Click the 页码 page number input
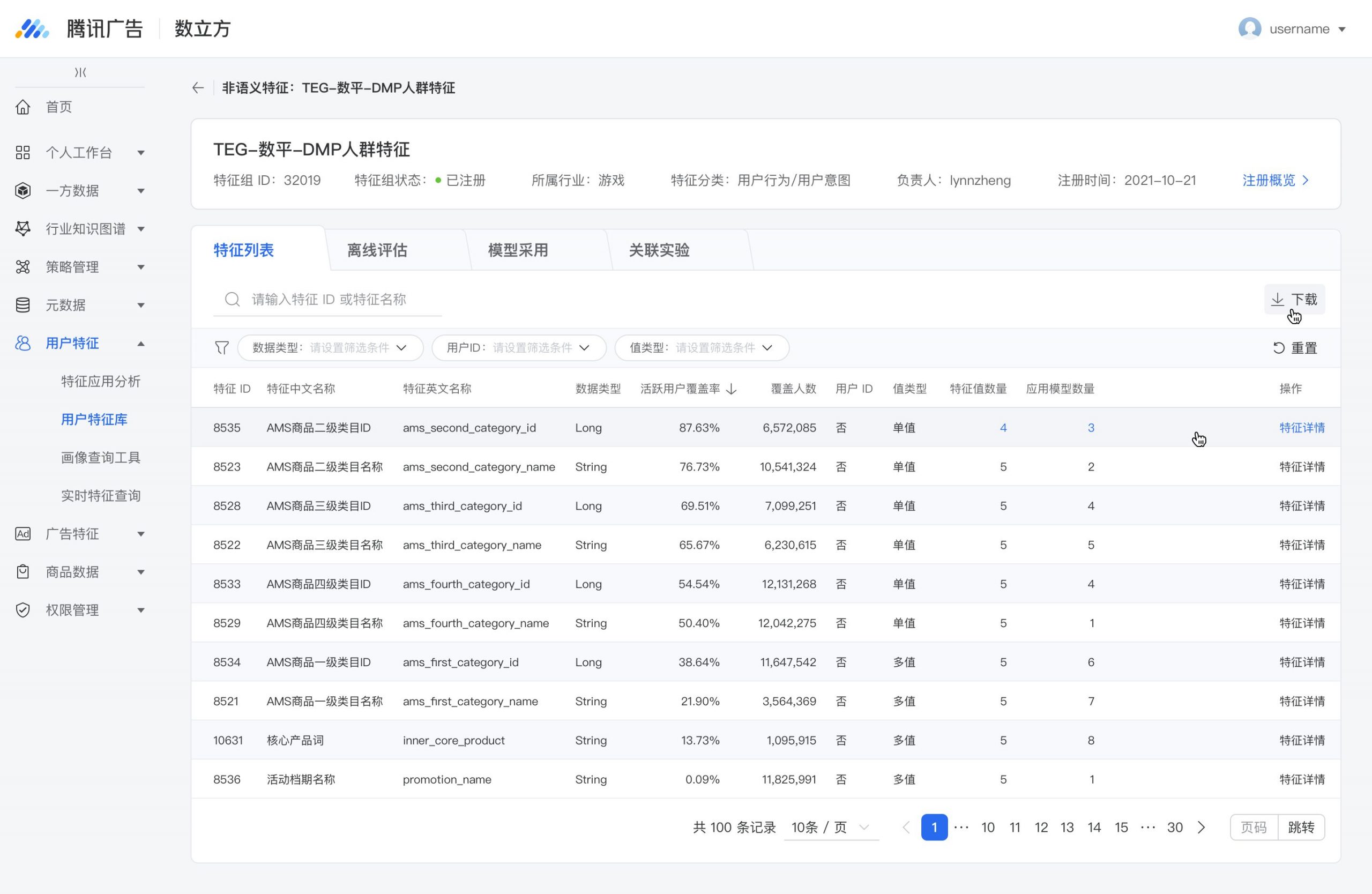The width and height of the screenshot is (1372, 894). [1254, 828]
